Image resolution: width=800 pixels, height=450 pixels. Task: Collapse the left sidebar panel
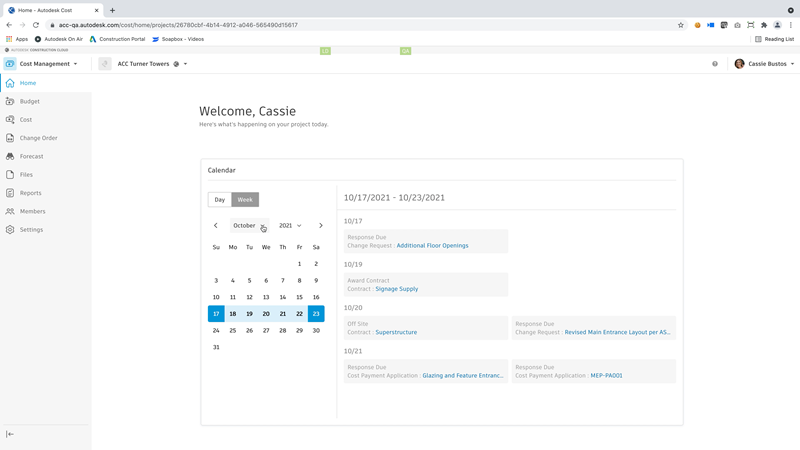tap(10, 434)
